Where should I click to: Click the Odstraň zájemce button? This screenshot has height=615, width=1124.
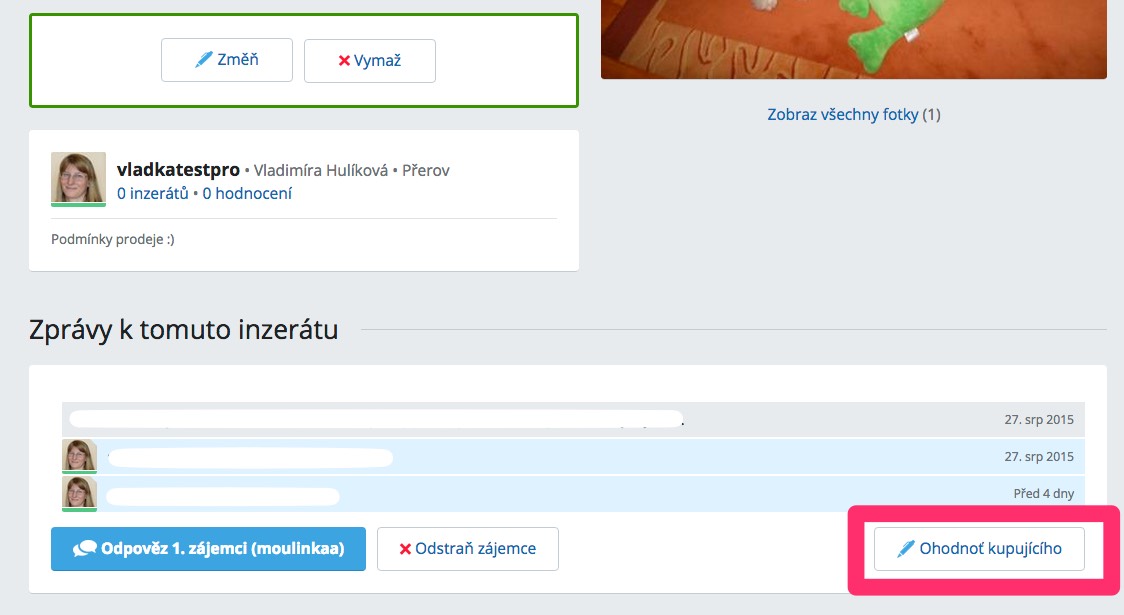pos(467,549)
